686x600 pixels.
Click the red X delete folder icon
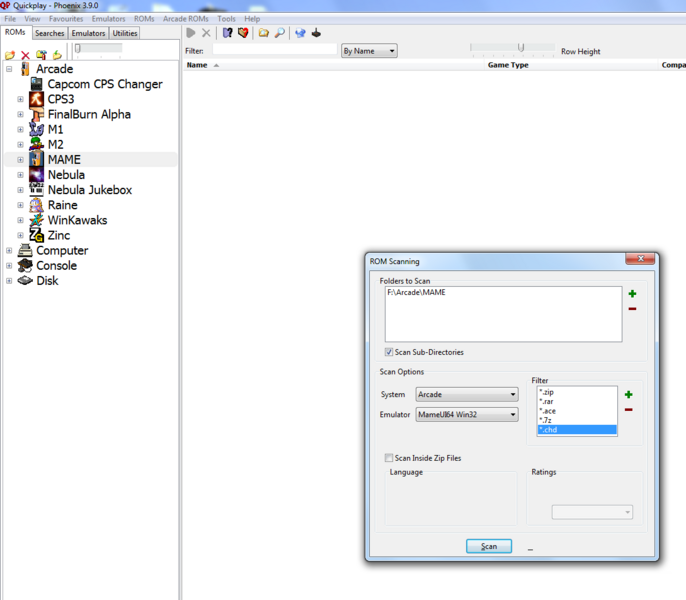(25, 55)
